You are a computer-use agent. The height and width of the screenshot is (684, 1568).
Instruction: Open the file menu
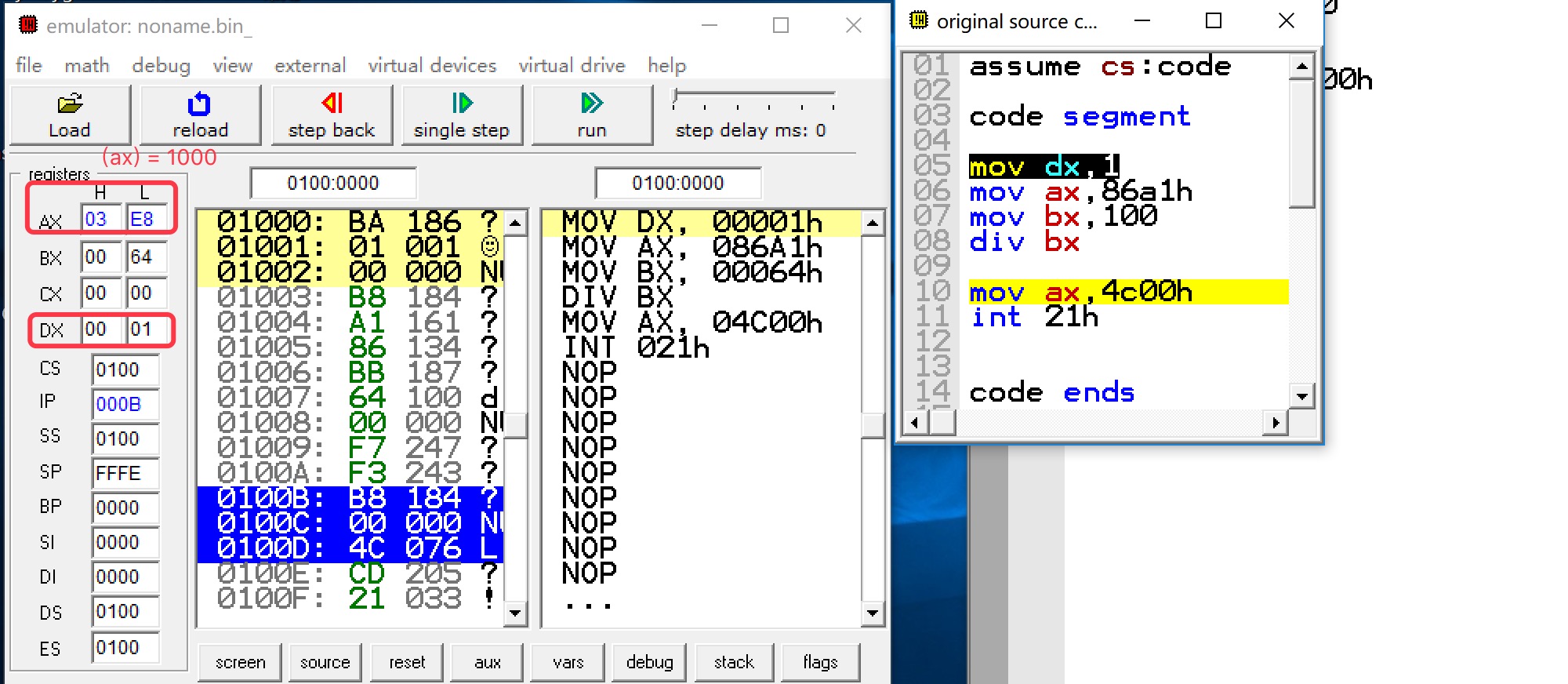click(29, 66)
